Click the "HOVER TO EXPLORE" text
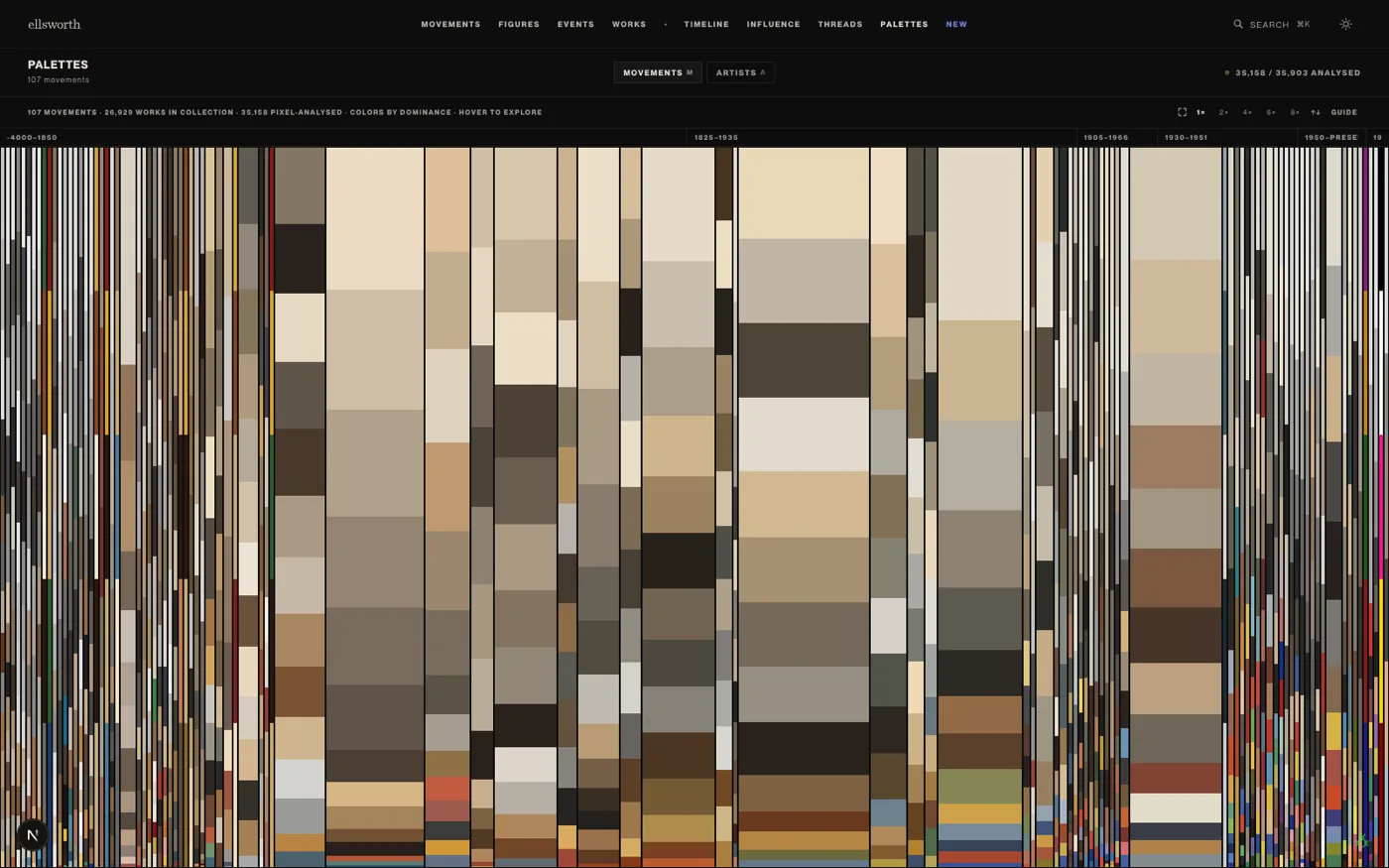 (x=500, y=112)
